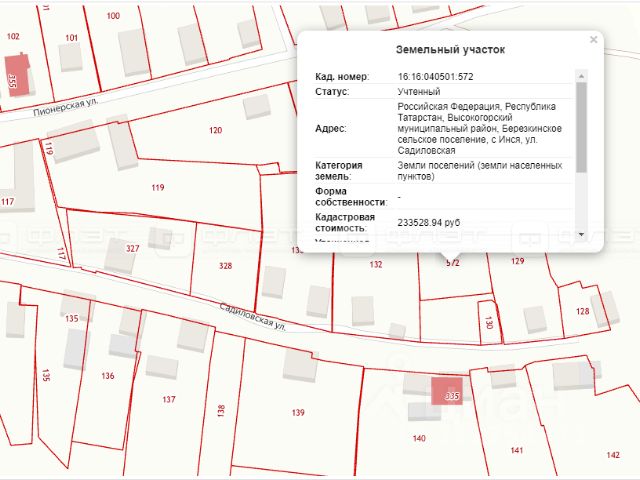
Task: Click the highlighted red building near parcel 140
Action: tap(447, 391)
